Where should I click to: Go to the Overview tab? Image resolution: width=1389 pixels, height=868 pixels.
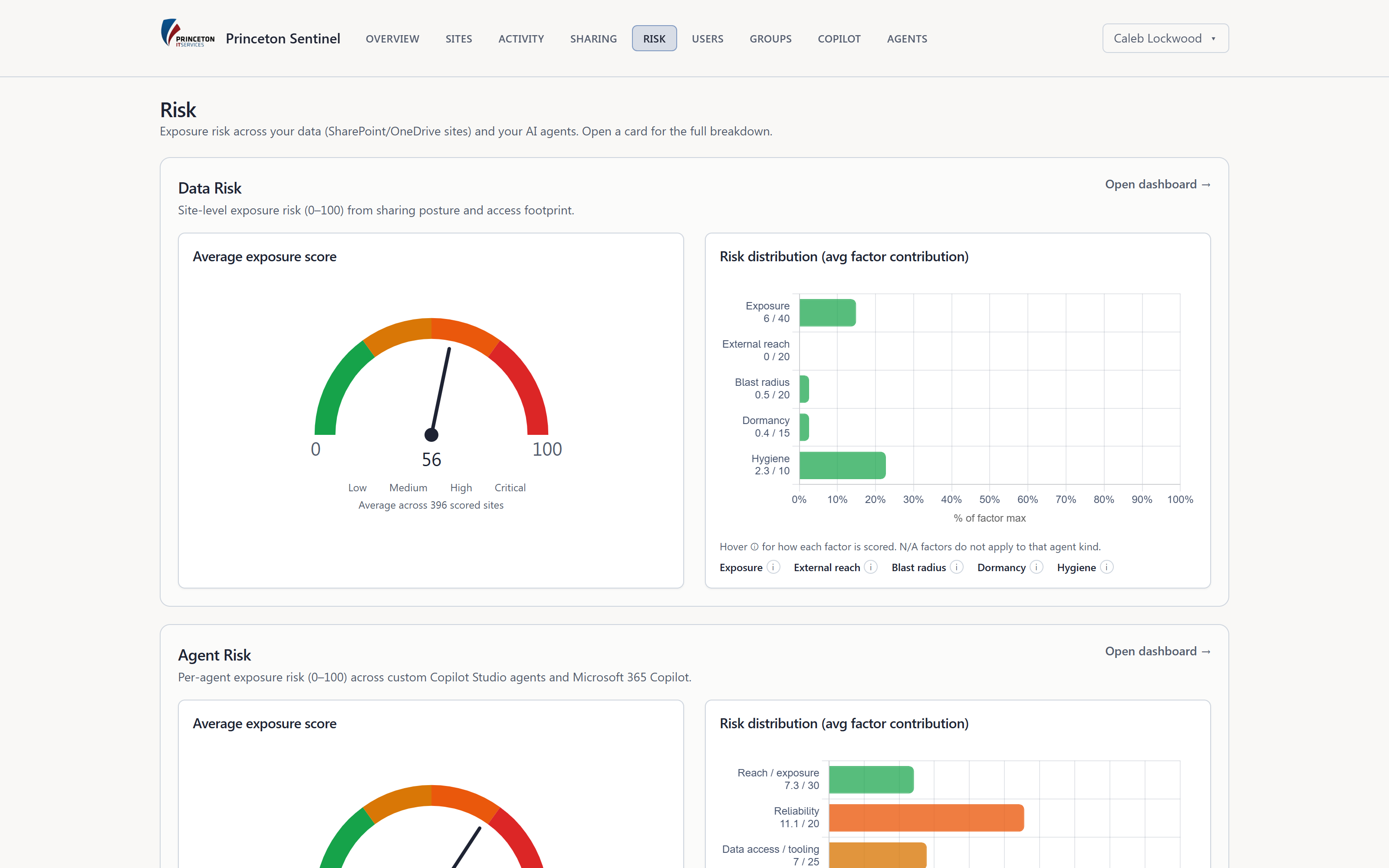coord(392,39)
